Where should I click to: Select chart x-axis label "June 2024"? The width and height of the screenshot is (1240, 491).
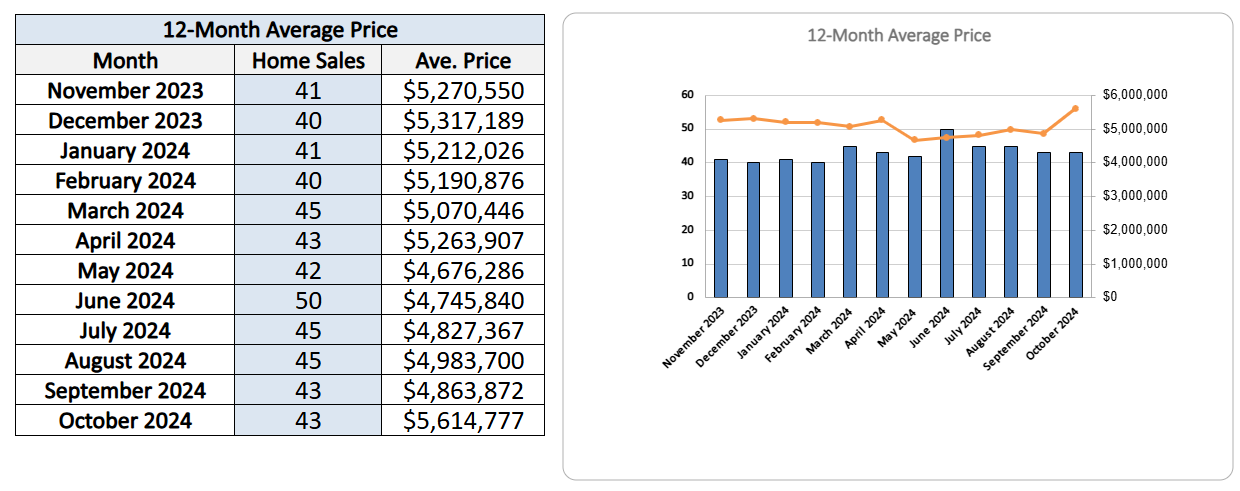click(931, 329)
